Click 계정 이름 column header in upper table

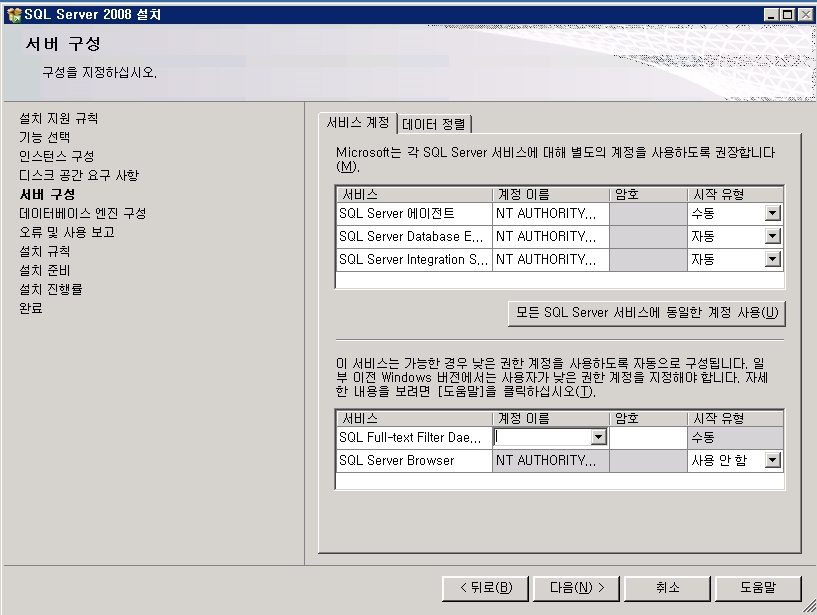pyautogui.click(x=551, y=194)
